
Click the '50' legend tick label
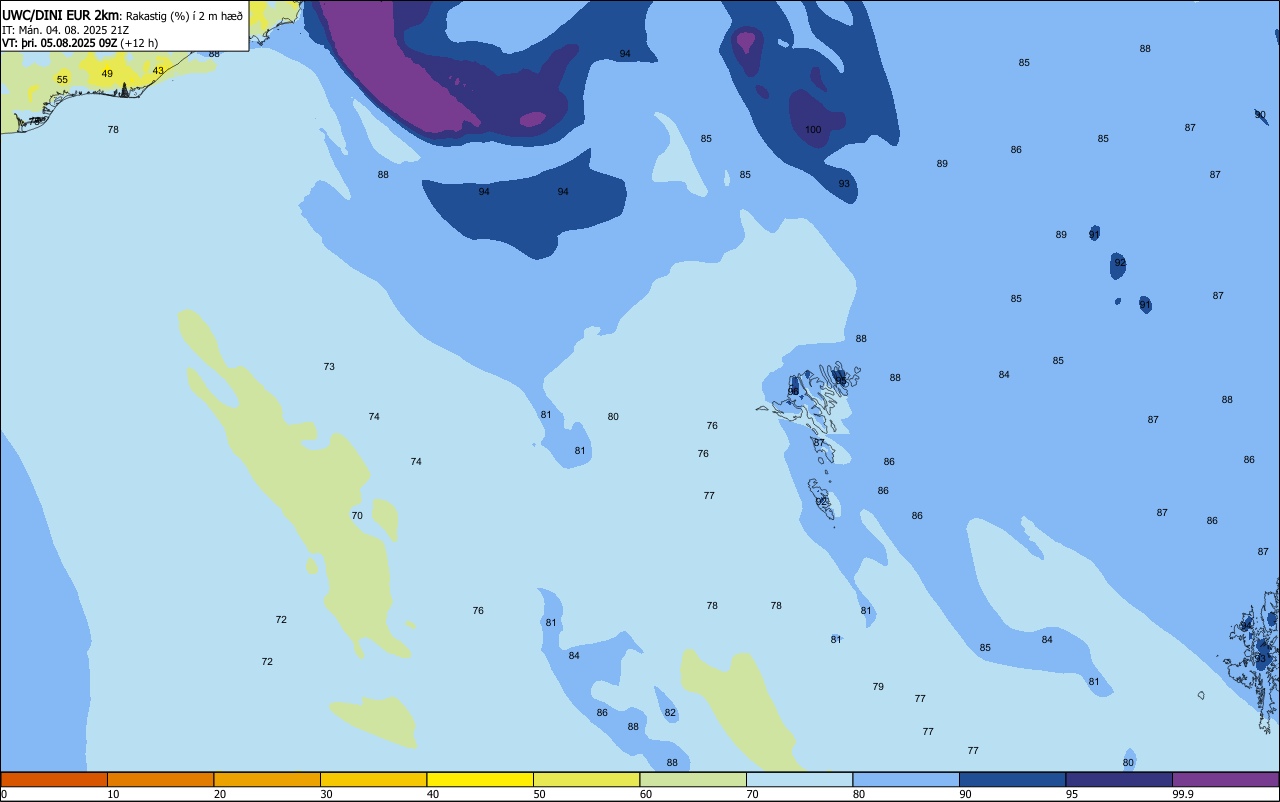pyautogui.click(x=540, y=794)
